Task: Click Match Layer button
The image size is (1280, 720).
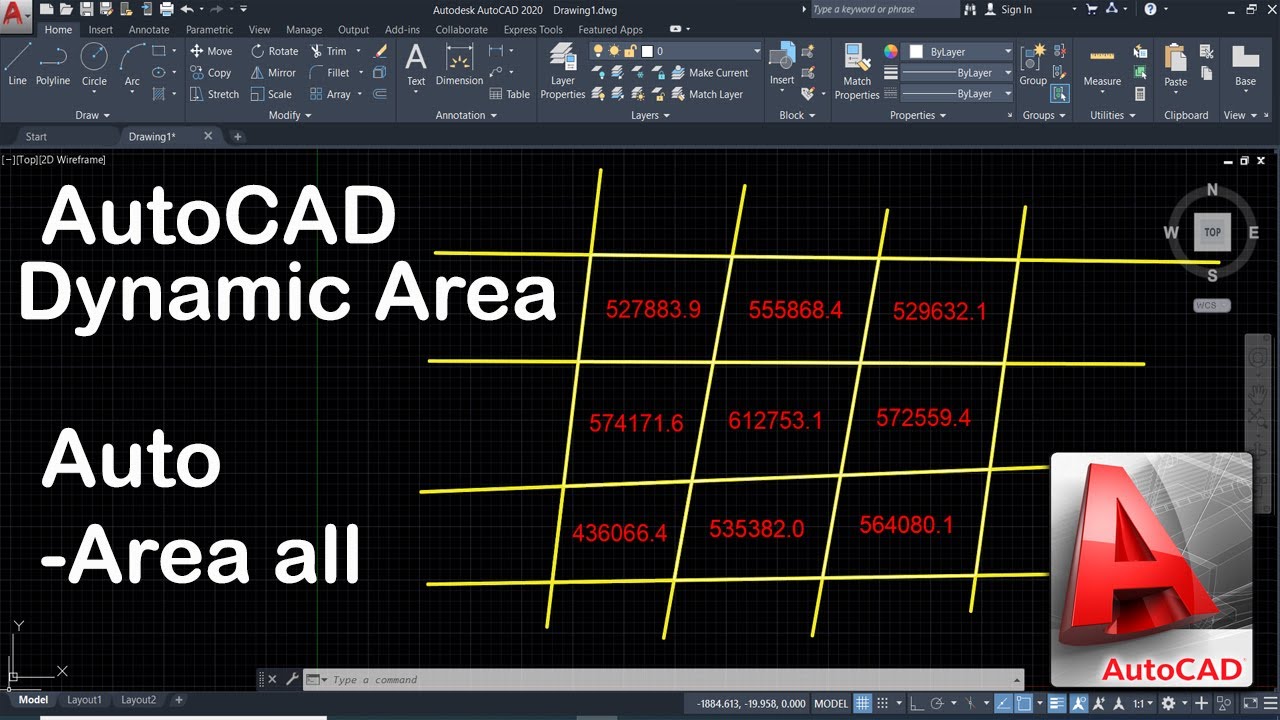Action: point(707,94)
